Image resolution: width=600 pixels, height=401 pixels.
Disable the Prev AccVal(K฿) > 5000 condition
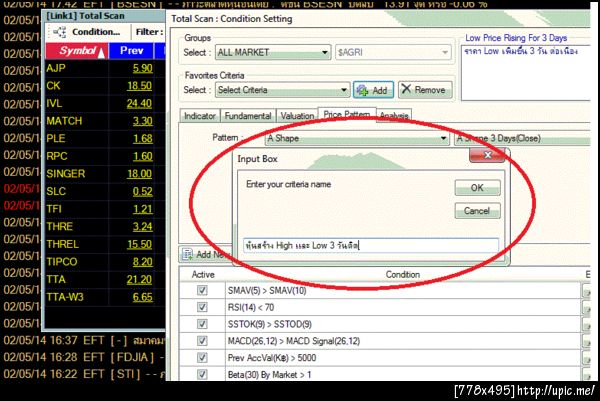(202, 358)
